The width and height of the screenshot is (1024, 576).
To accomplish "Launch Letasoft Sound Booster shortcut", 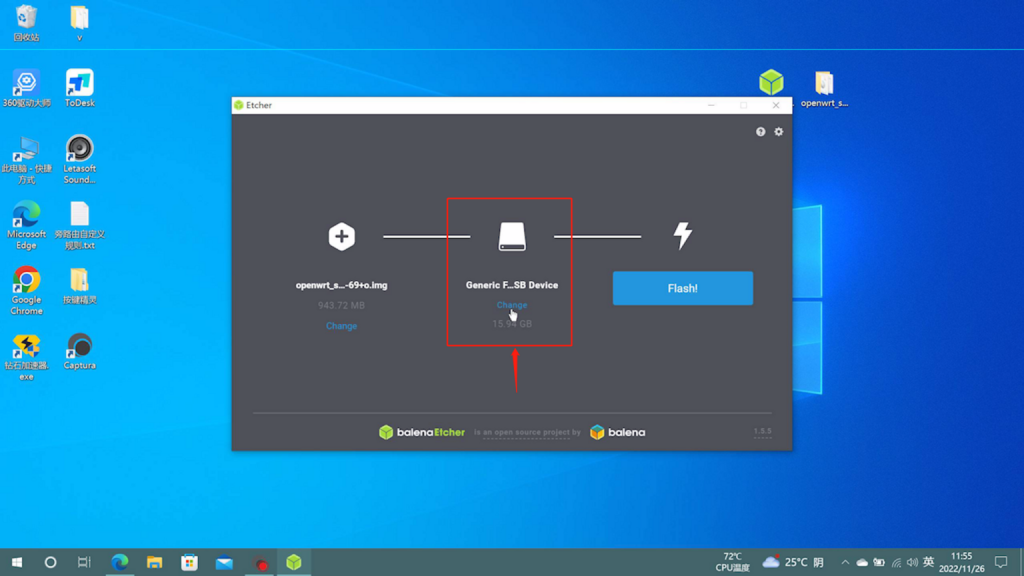I will point(80,160).
